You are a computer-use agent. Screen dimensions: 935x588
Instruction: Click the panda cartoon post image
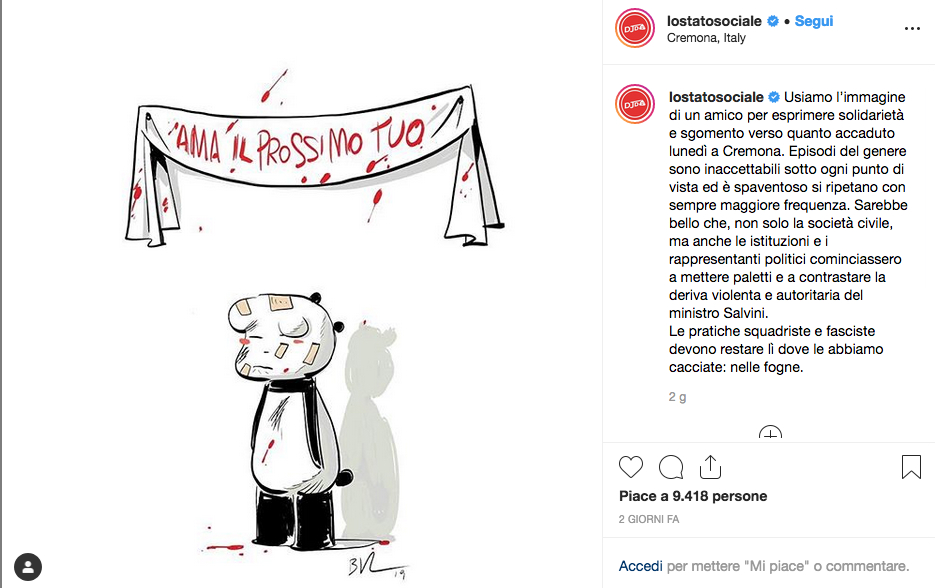click(301, 294)
